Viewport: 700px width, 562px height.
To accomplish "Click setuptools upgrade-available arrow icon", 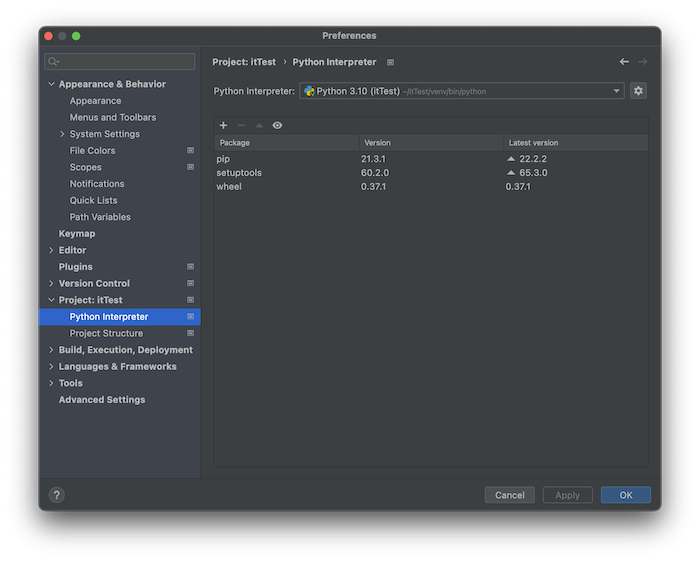I will 511,173.
